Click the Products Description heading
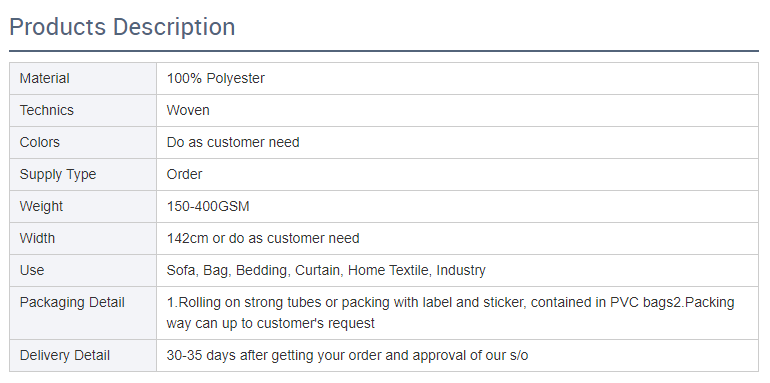The image size is (770, 383). point(122,27)
